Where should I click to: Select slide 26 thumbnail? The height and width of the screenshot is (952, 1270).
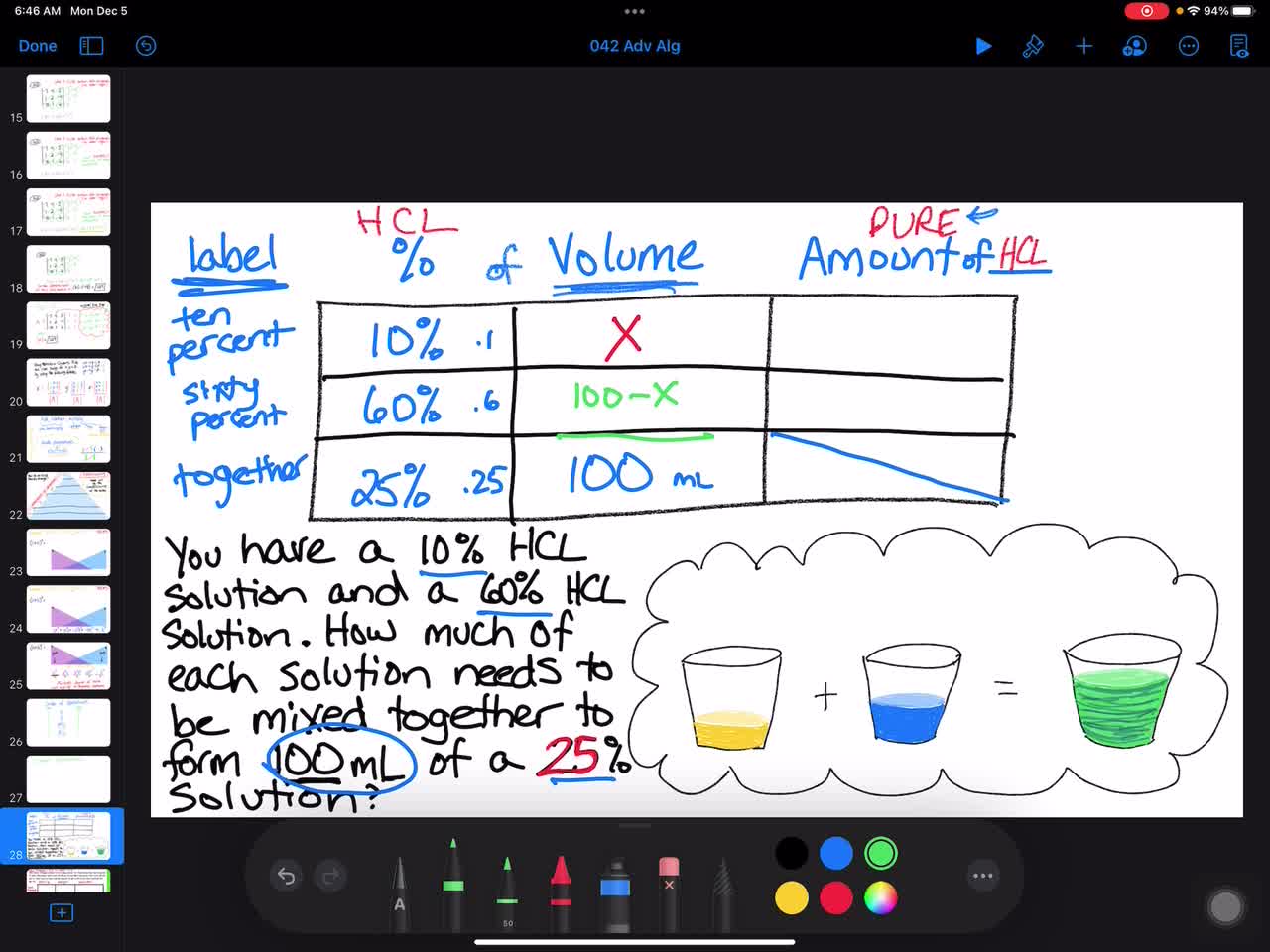pyautogui.click(x=68, y=723)
